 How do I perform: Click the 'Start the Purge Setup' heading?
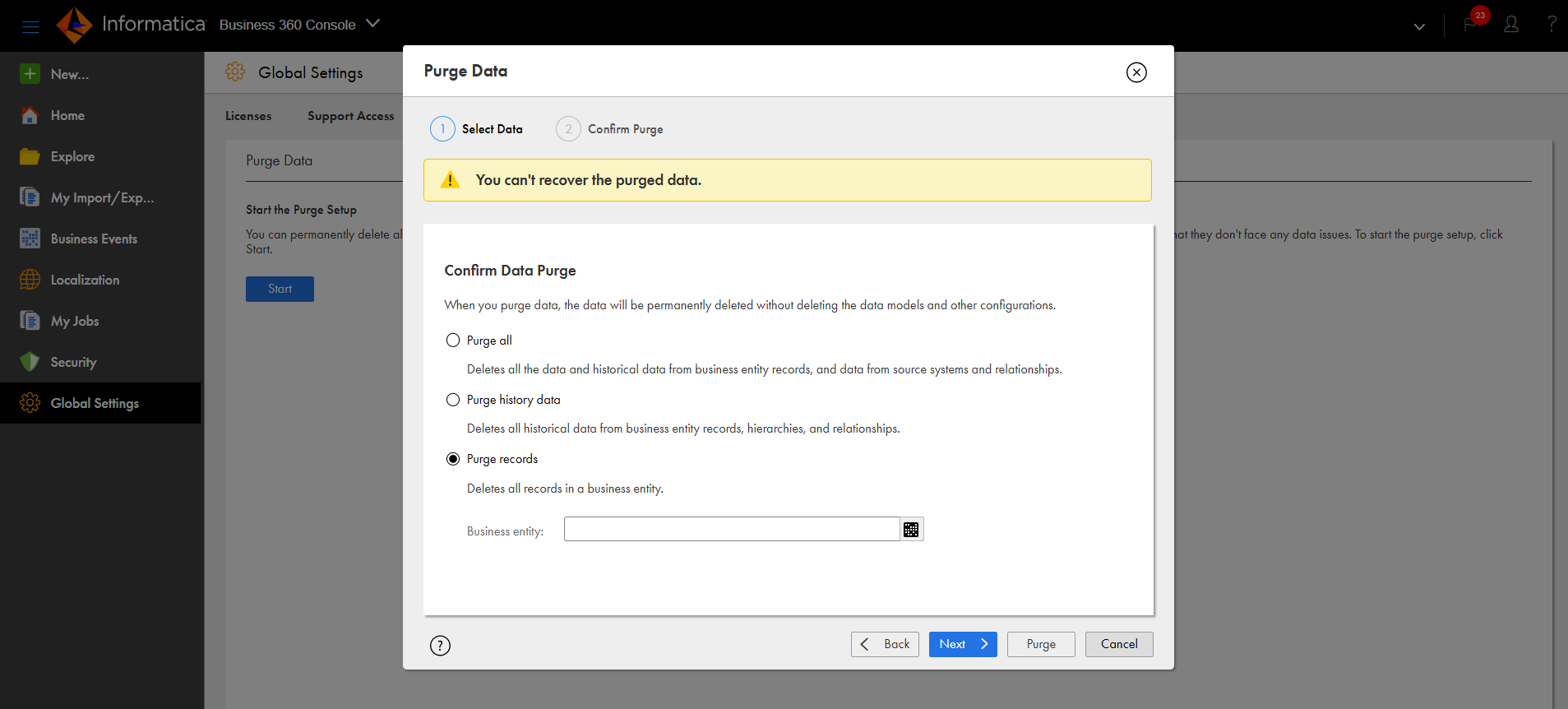(x=301, y=210)
